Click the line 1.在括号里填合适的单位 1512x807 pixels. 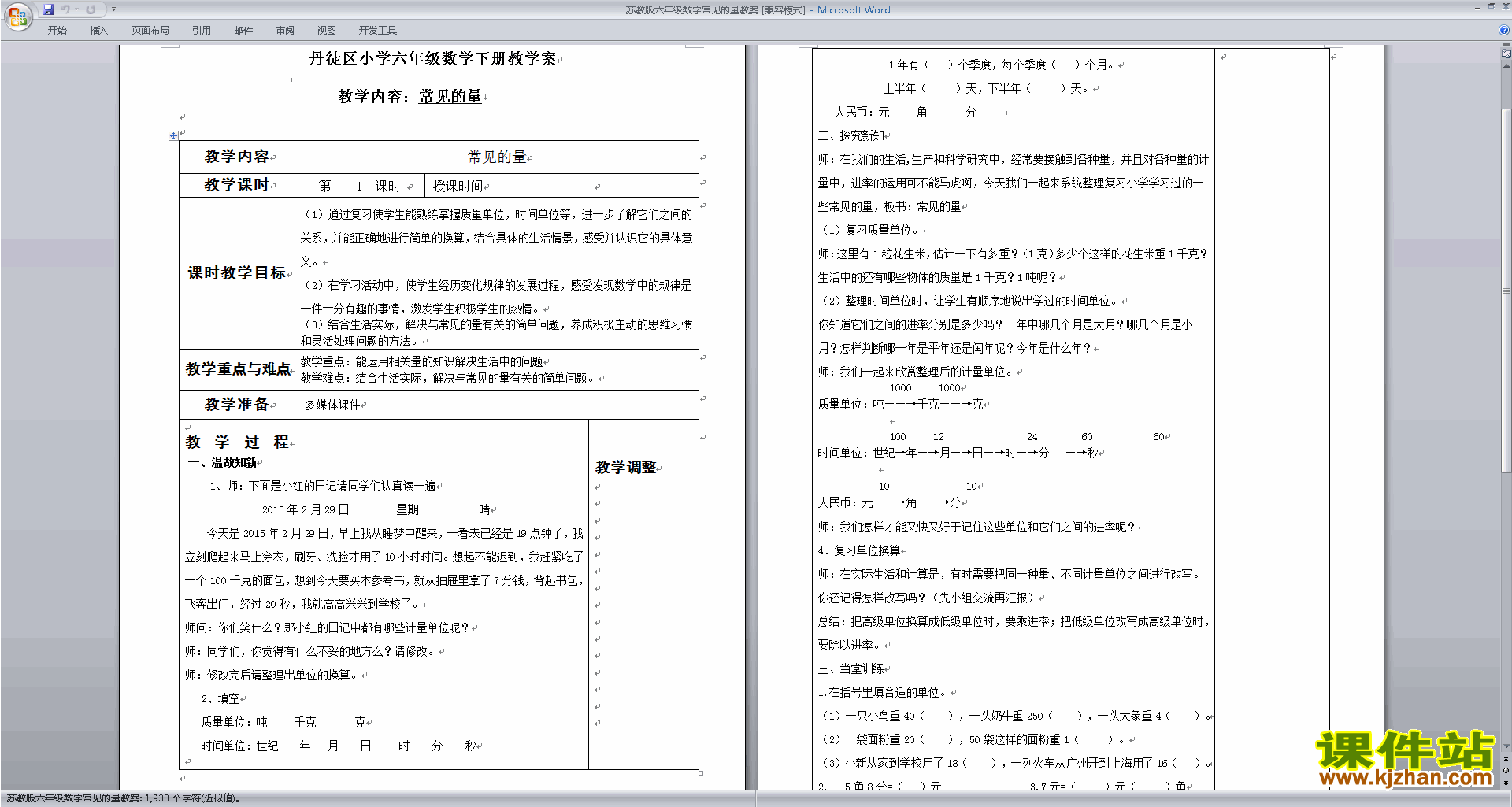[x=882, y=692]
